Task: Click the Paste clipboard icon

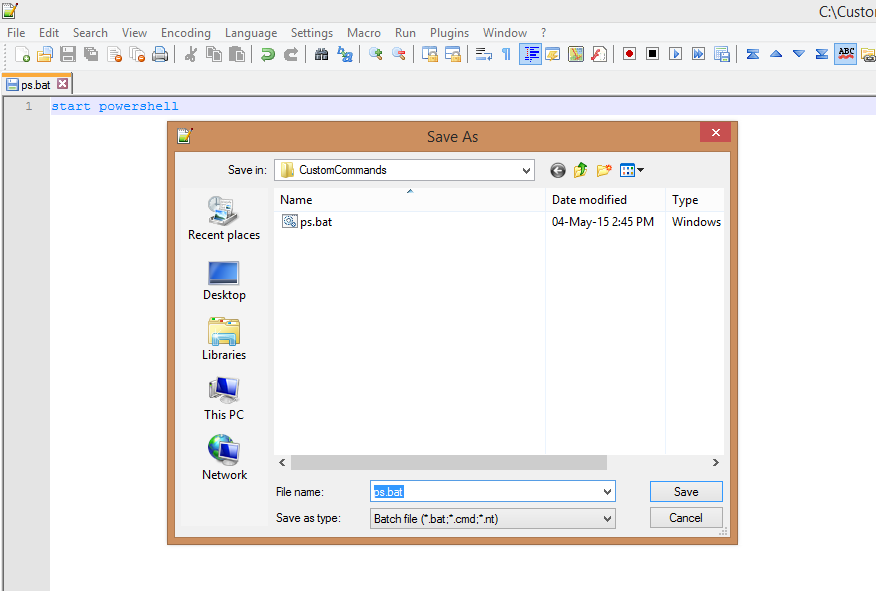Action: click(x=237, y=54)
